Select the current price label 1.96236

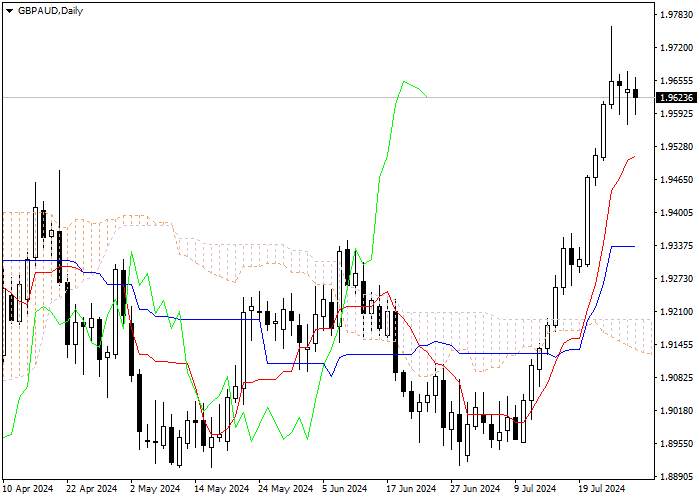tap(675, 97)
